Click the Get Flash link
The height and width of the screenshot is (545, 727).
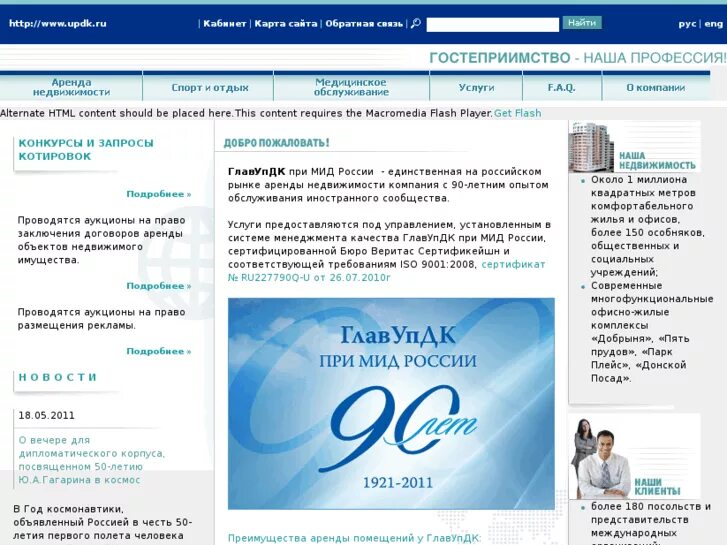517,113
